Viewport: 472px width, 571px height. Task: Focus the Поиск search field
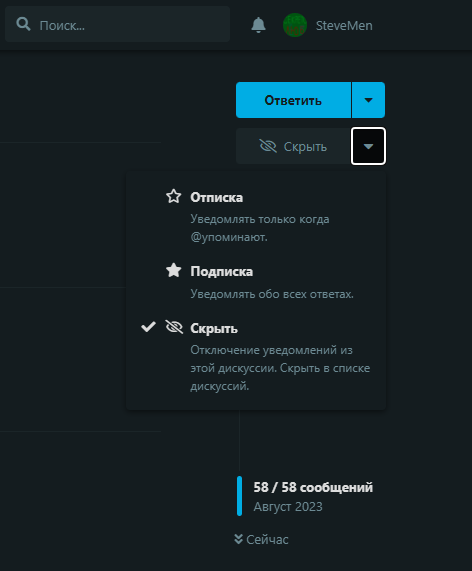[x=117, y=25]
